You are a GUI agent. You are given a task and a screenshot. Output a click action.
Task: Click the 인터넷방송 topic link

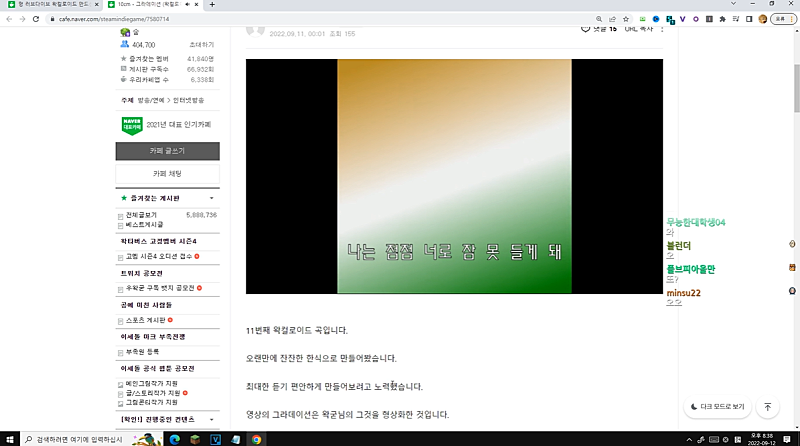[x=188, y=101]
